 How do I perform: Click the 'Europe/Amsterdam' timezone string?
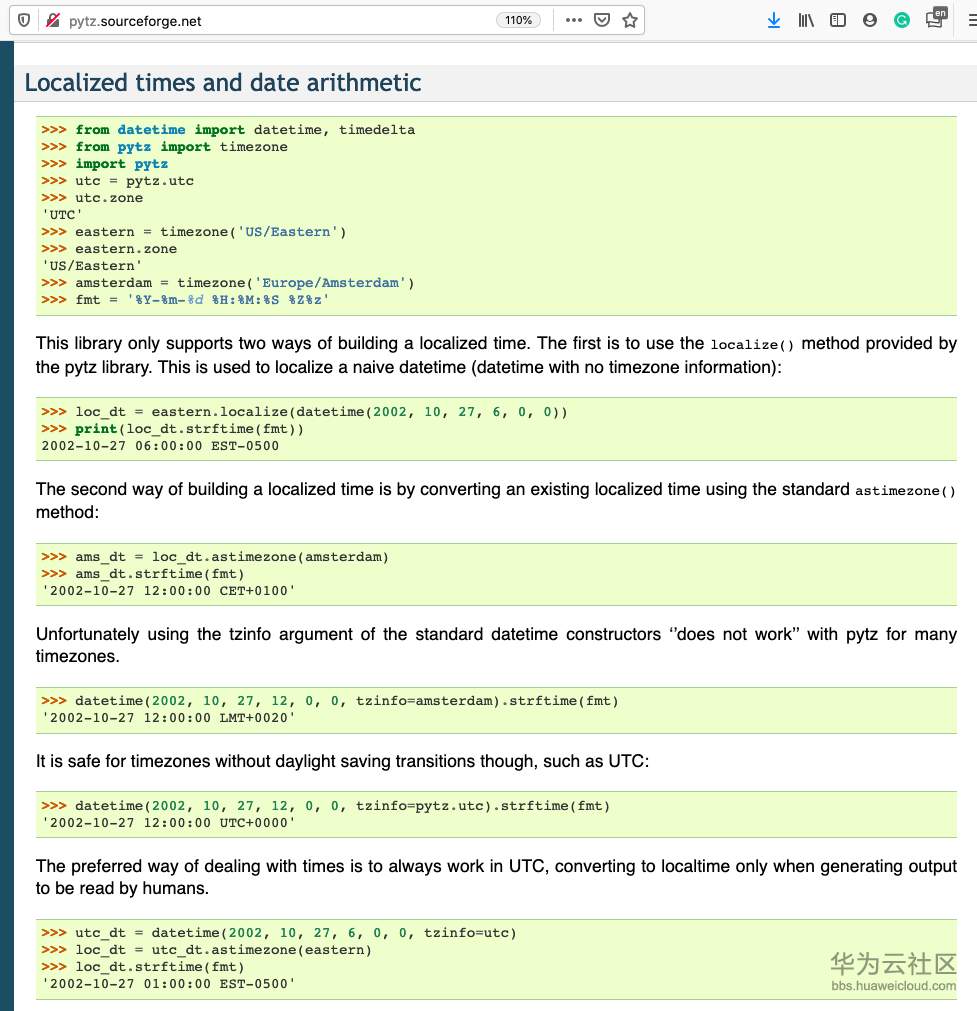click(330, 283)
